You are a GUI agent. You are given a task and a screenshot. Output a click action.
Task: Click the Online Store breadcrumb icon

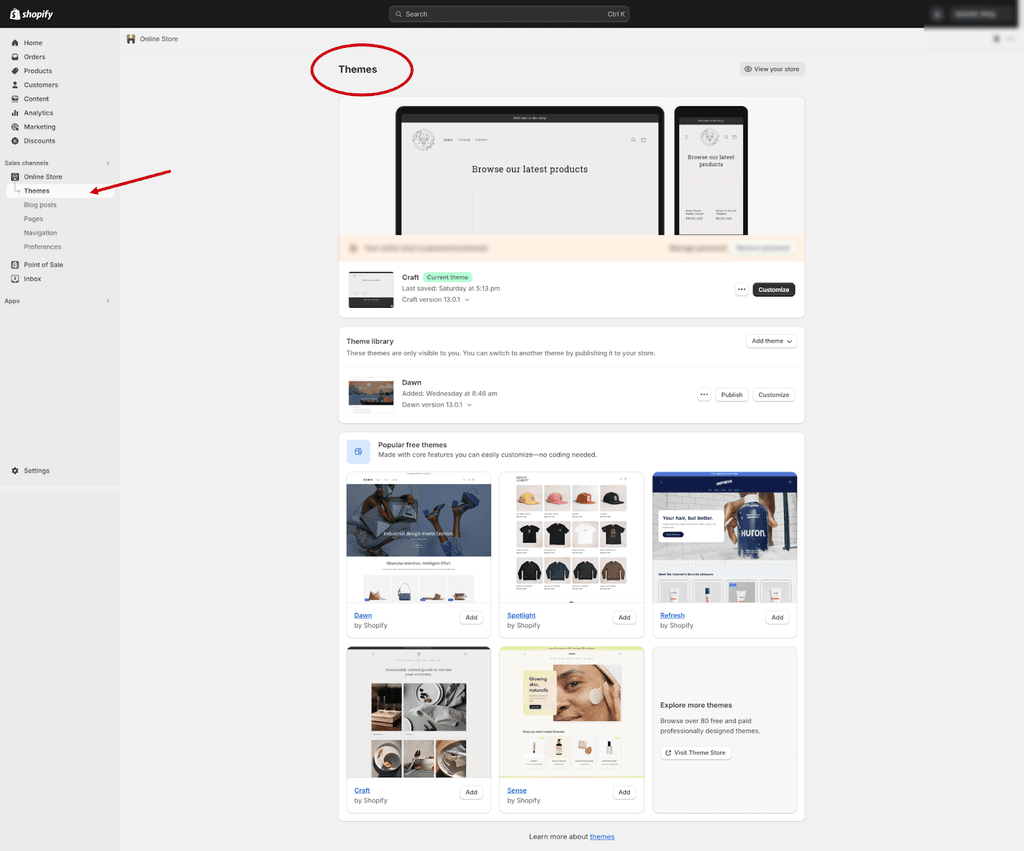[131, 39]
